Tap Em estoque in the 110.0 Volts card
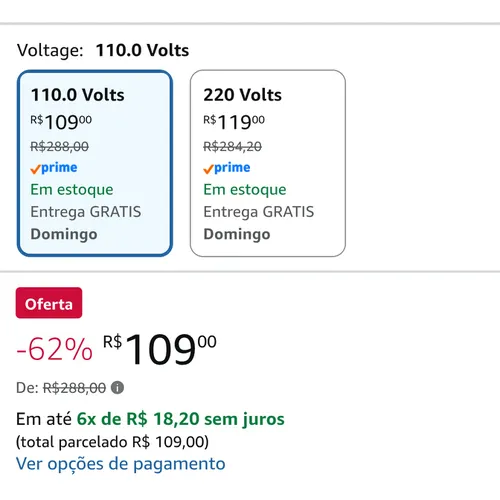The height and width of the screenshot is (500, 500). [72, 190]
